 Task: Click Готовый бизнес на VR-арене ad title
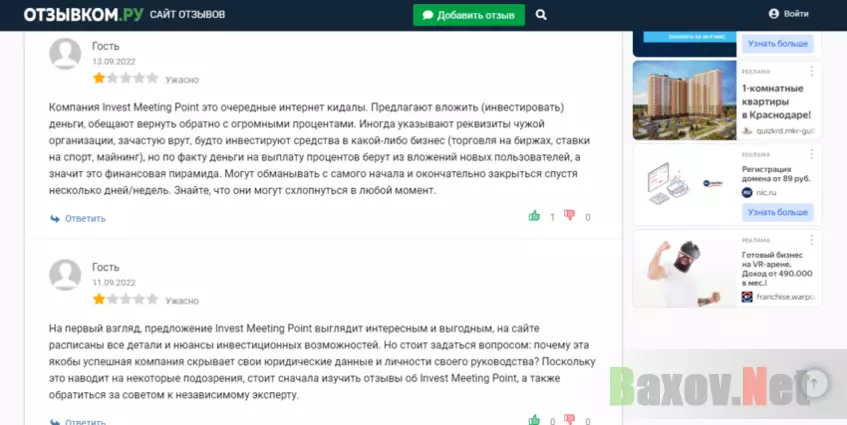point(777,269)
